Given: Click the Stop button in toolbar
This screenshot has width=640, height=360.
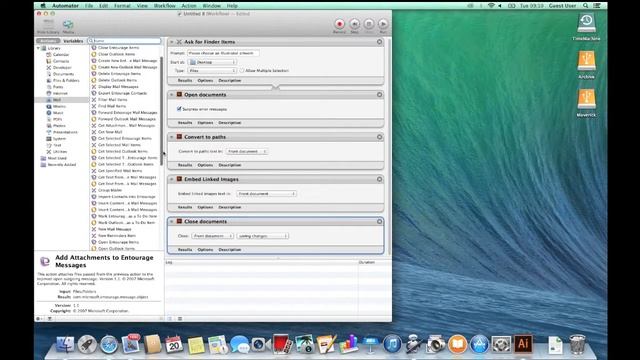Looking at the screenshot, I should (x=369, y=24).
